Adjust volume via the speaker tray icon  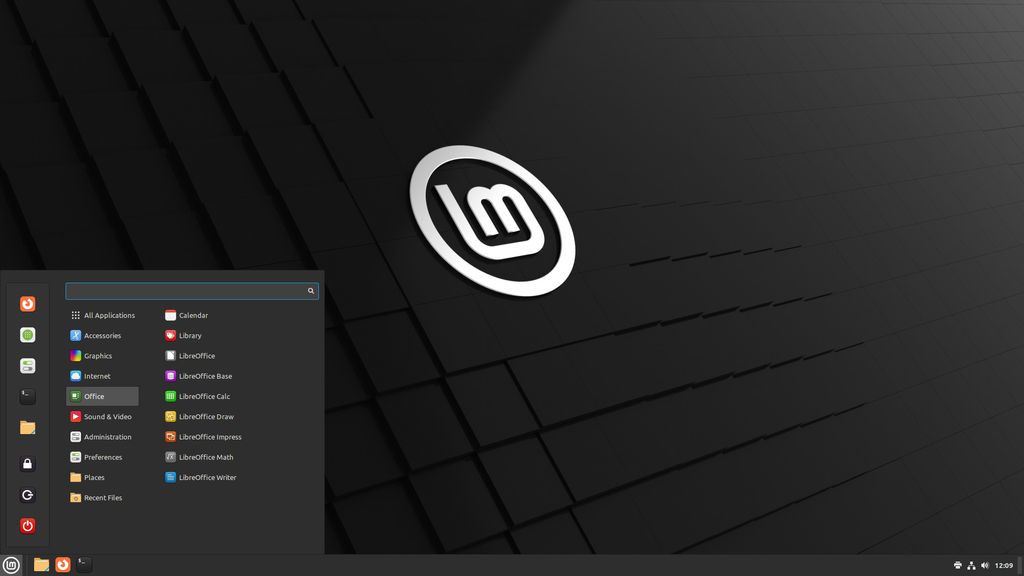pos(985,565)
